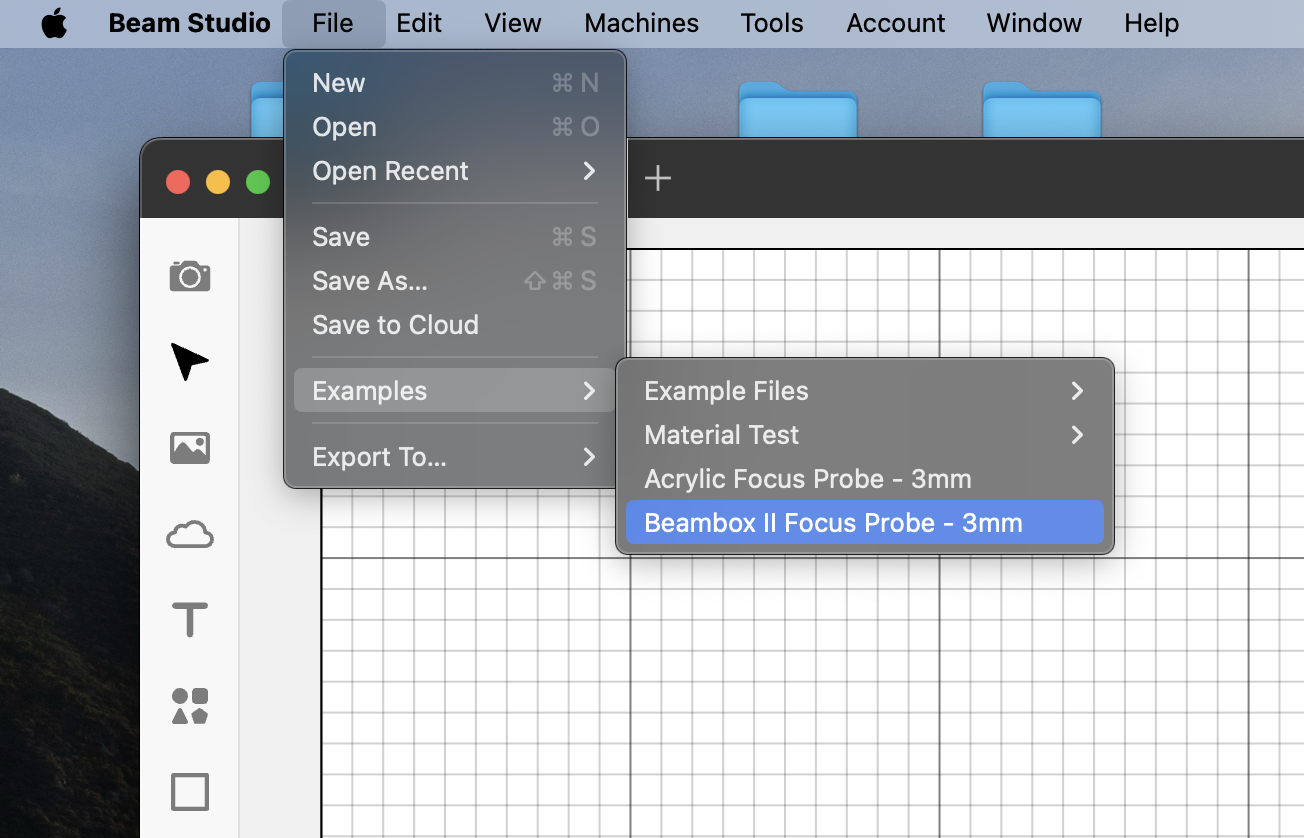Open the cloud tool in sidebar
Screen dimensions: 1304x838
(190, 535)
